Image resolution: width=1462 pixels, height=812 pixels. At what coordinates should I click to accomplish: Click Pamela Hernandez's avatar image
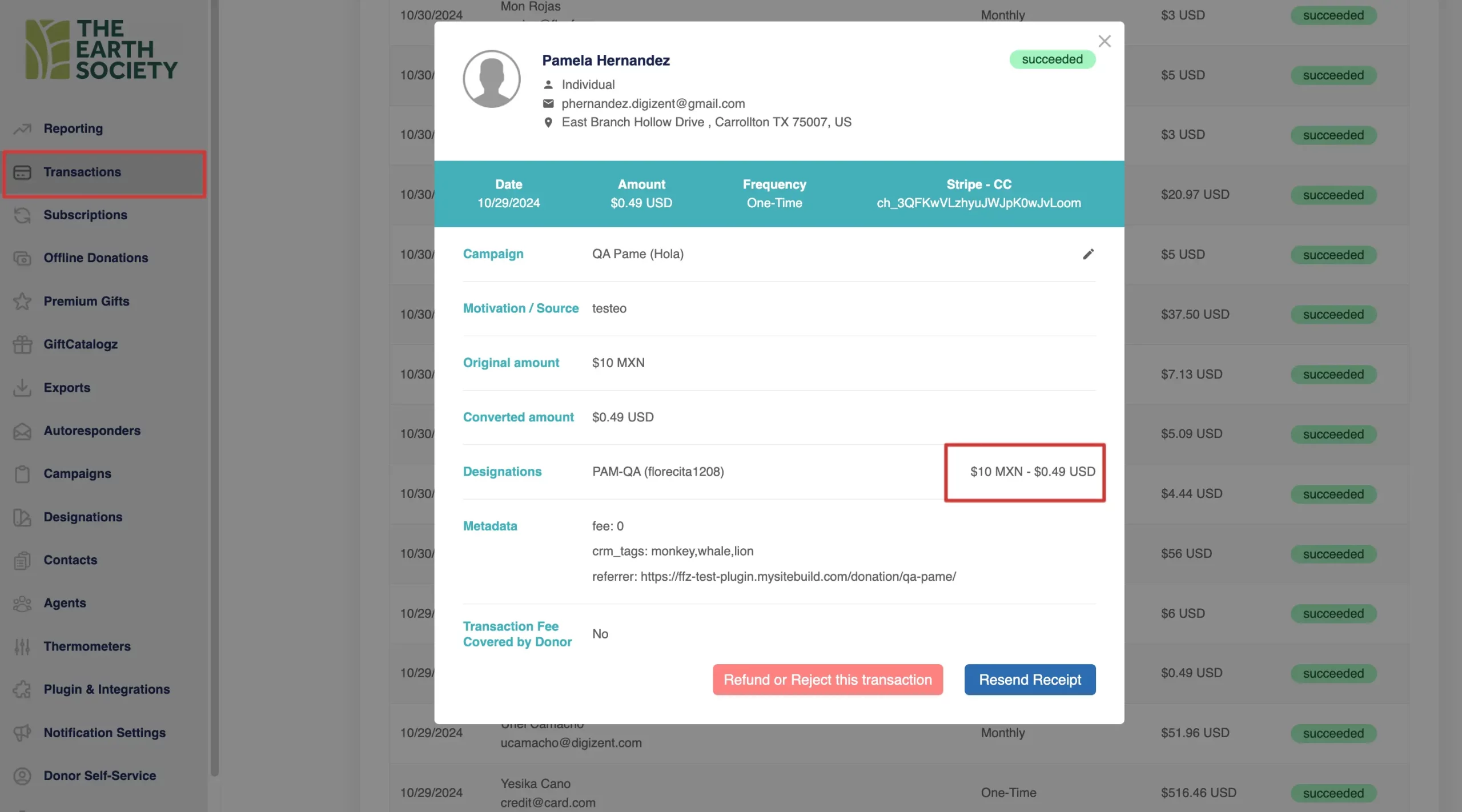tap(491, 79)
